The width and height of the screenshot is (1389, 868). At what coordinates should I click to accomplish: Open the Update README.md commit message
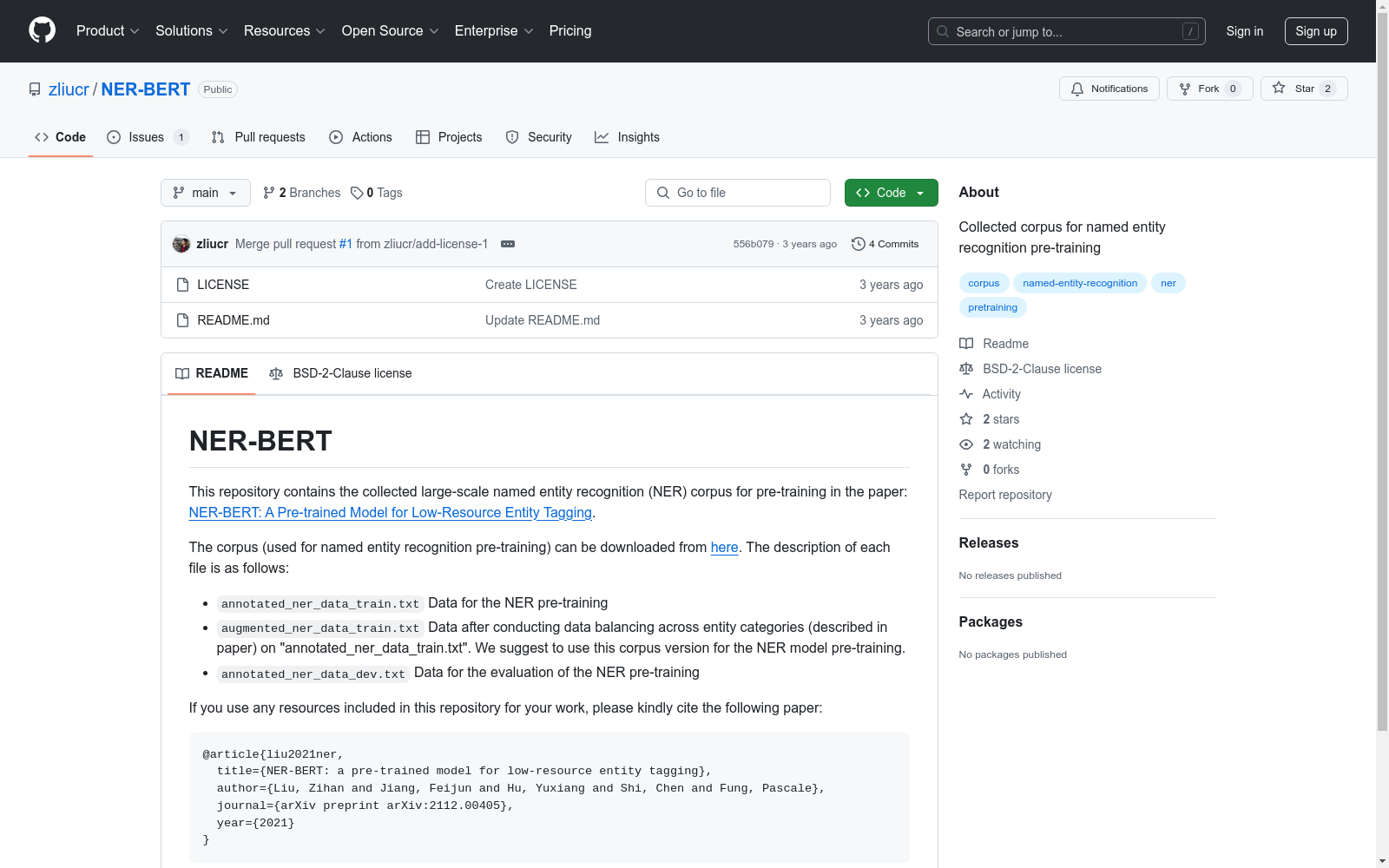pyautogui.click(x=543, y=320)
